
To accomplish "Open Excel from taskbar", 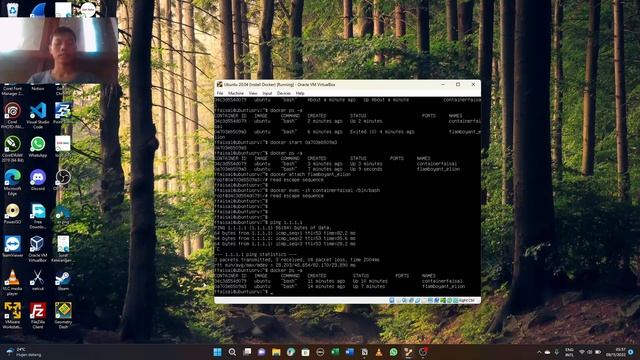I will tap(335, 352).
